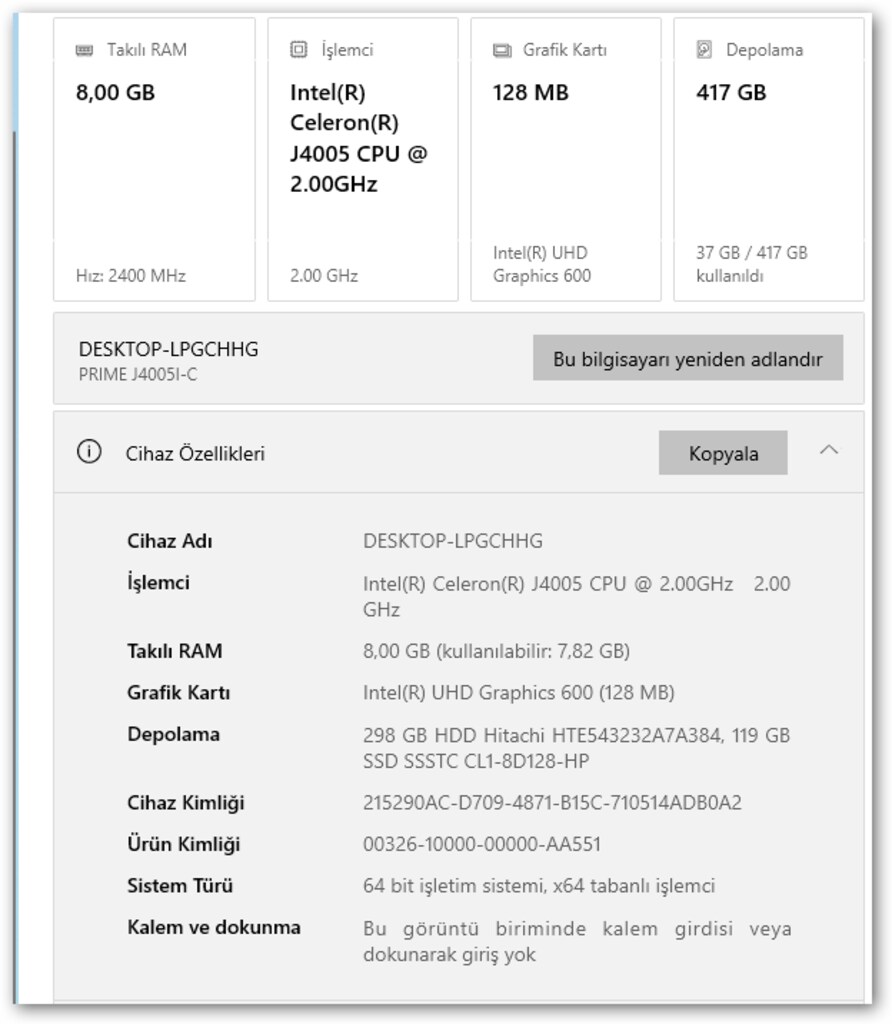This screenshot has width=892, height=1024.
Task: Click the 8,00 GB value
Action: tap(116, 93)
